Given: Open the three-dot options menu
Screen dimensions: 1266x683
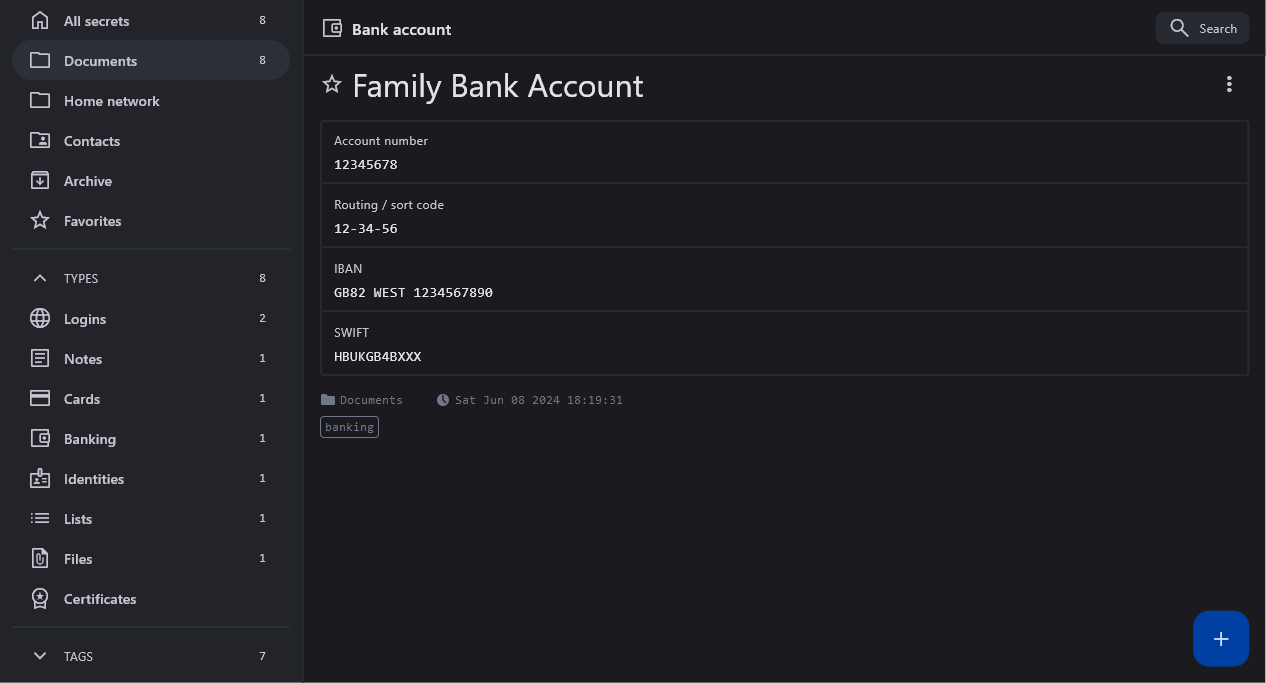Looking at the screenshot, I should point(1229,85).
